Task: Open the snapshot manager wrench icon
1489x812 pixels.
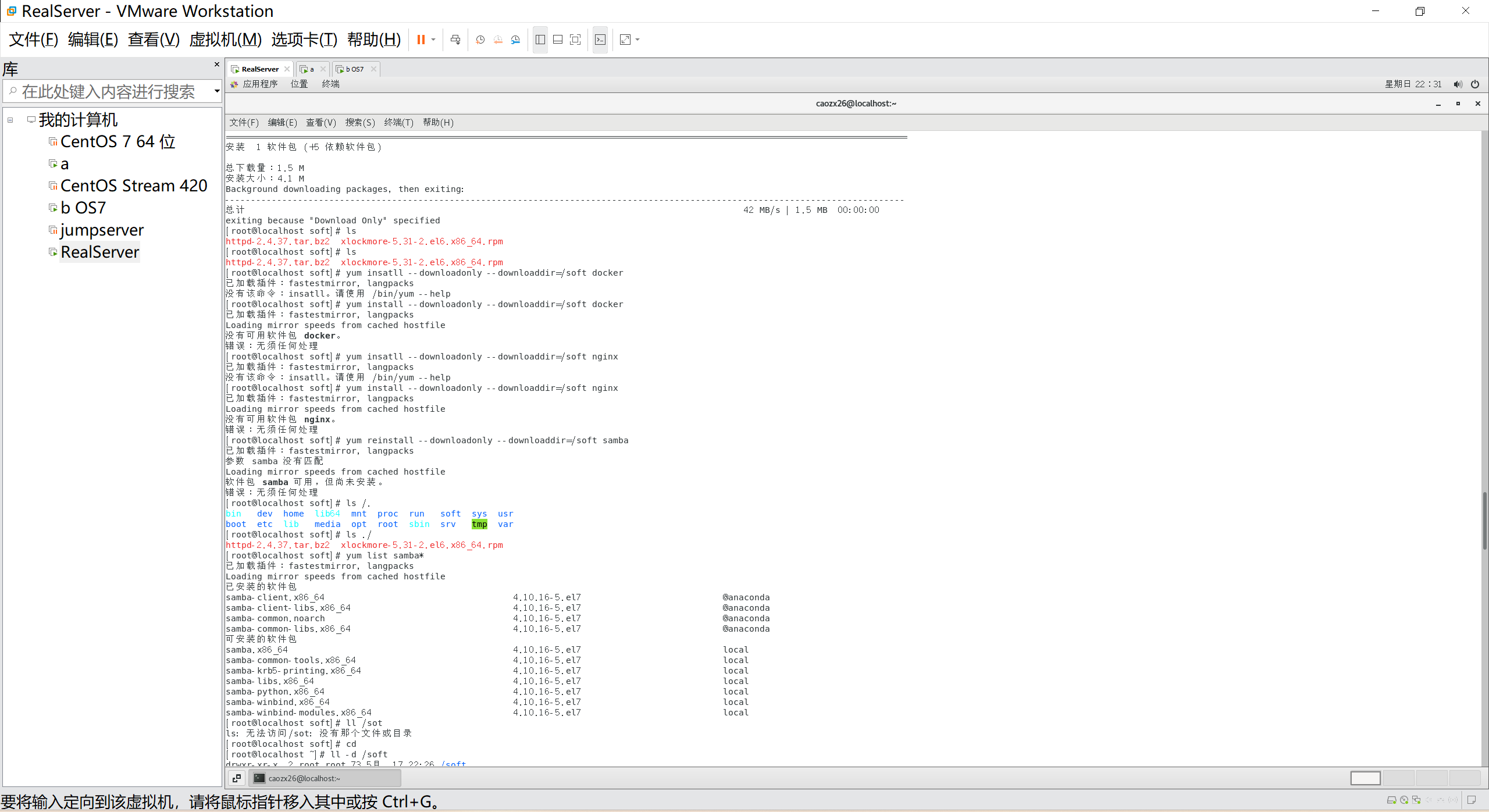Action: (515, 40)
